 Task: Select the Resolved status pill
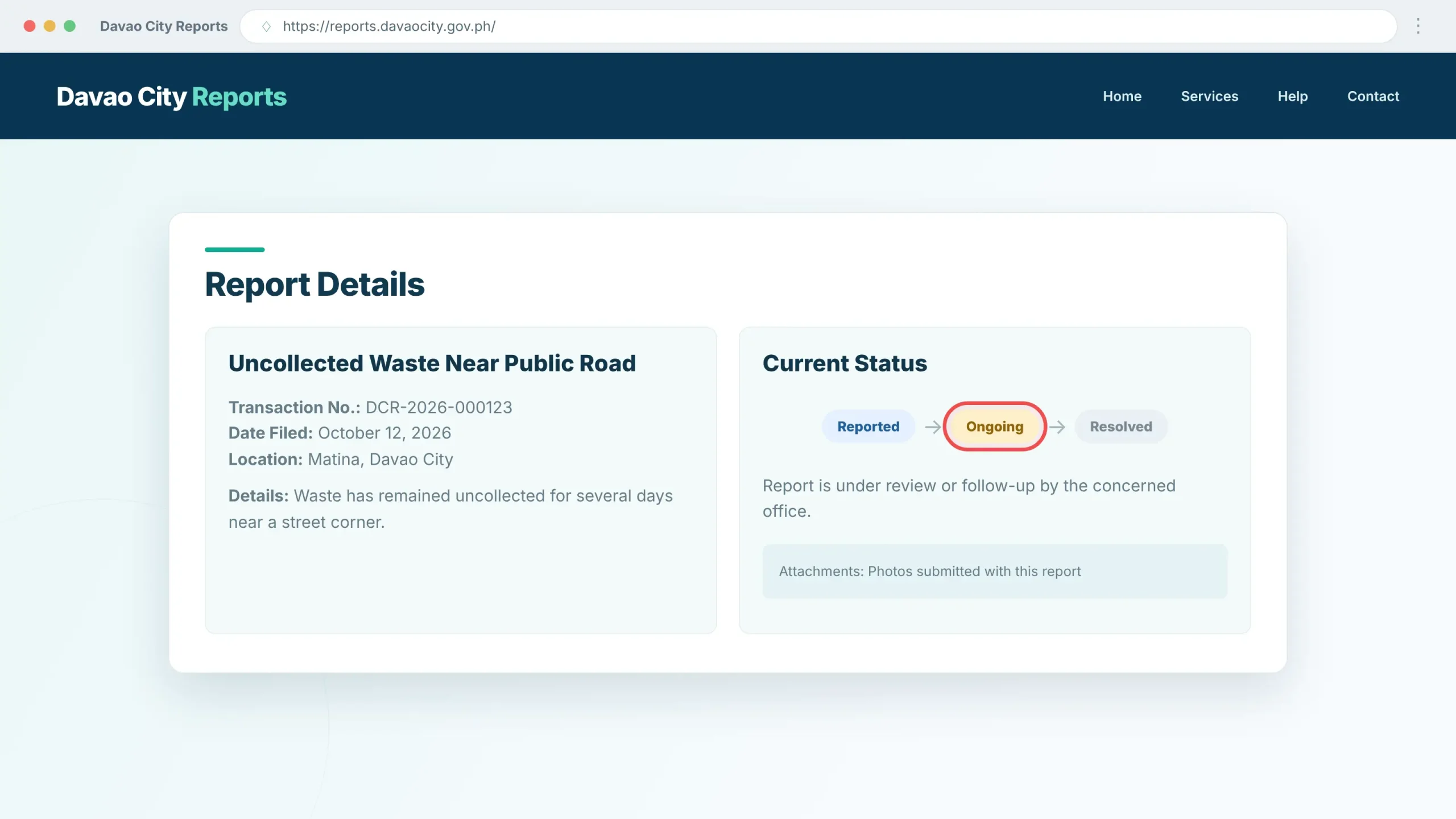coord(1121,427)
